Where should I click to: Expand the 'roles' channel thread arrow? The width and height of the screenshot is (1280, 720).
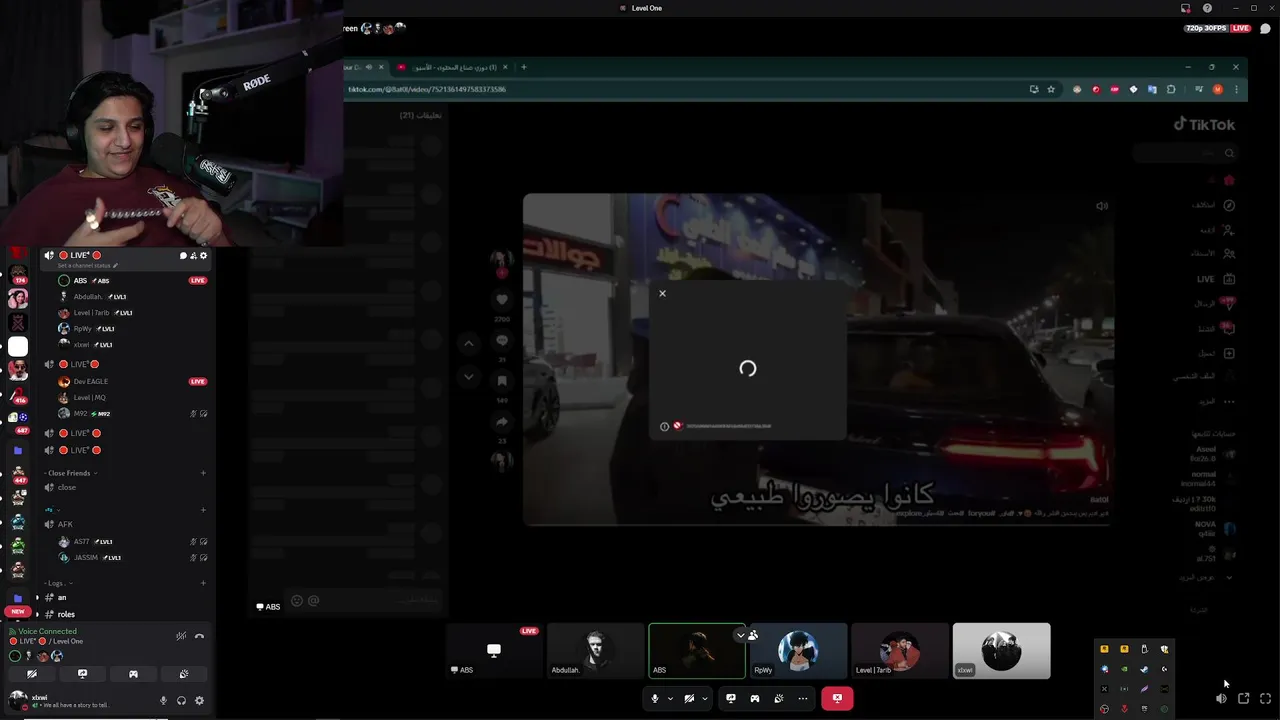tap(37, 614)
